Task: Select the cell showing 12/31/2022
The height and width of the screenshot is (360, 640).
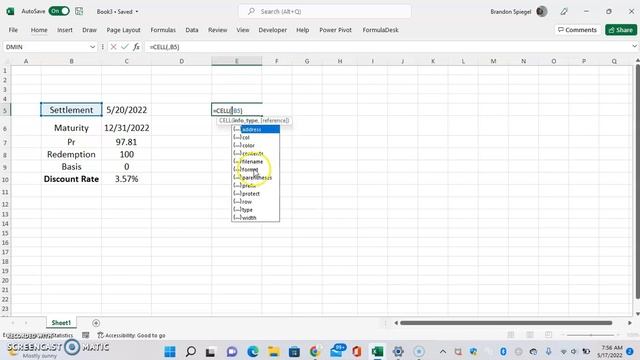Action: coord(127,128)
